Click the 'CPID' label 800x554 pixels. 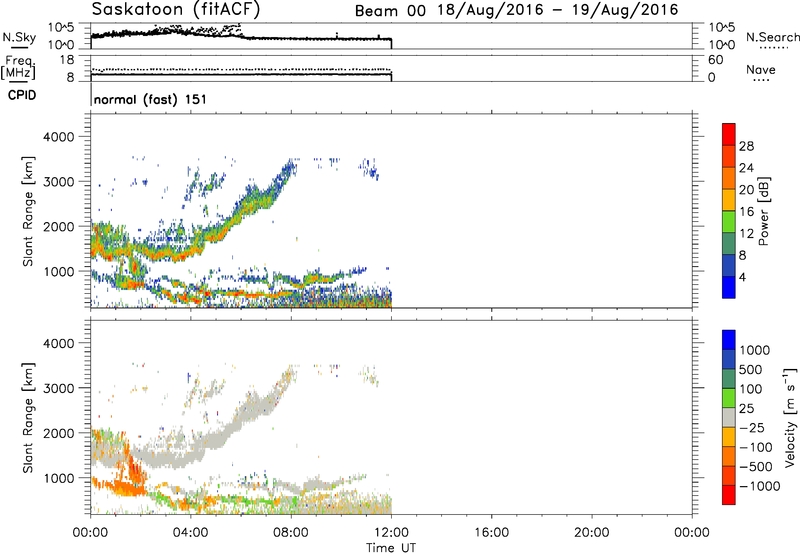click(22, 95)
